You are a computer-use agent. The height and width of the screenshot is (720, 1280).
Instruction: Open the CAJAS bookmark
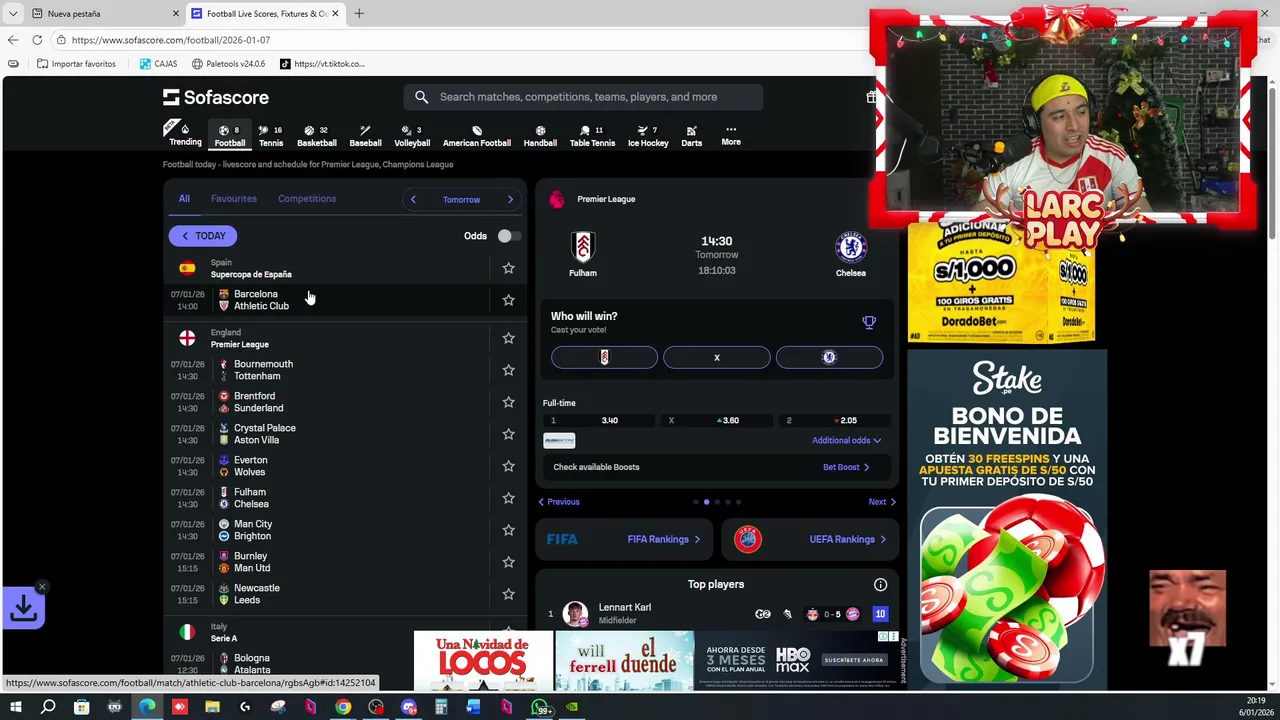(x=159, y=64)
